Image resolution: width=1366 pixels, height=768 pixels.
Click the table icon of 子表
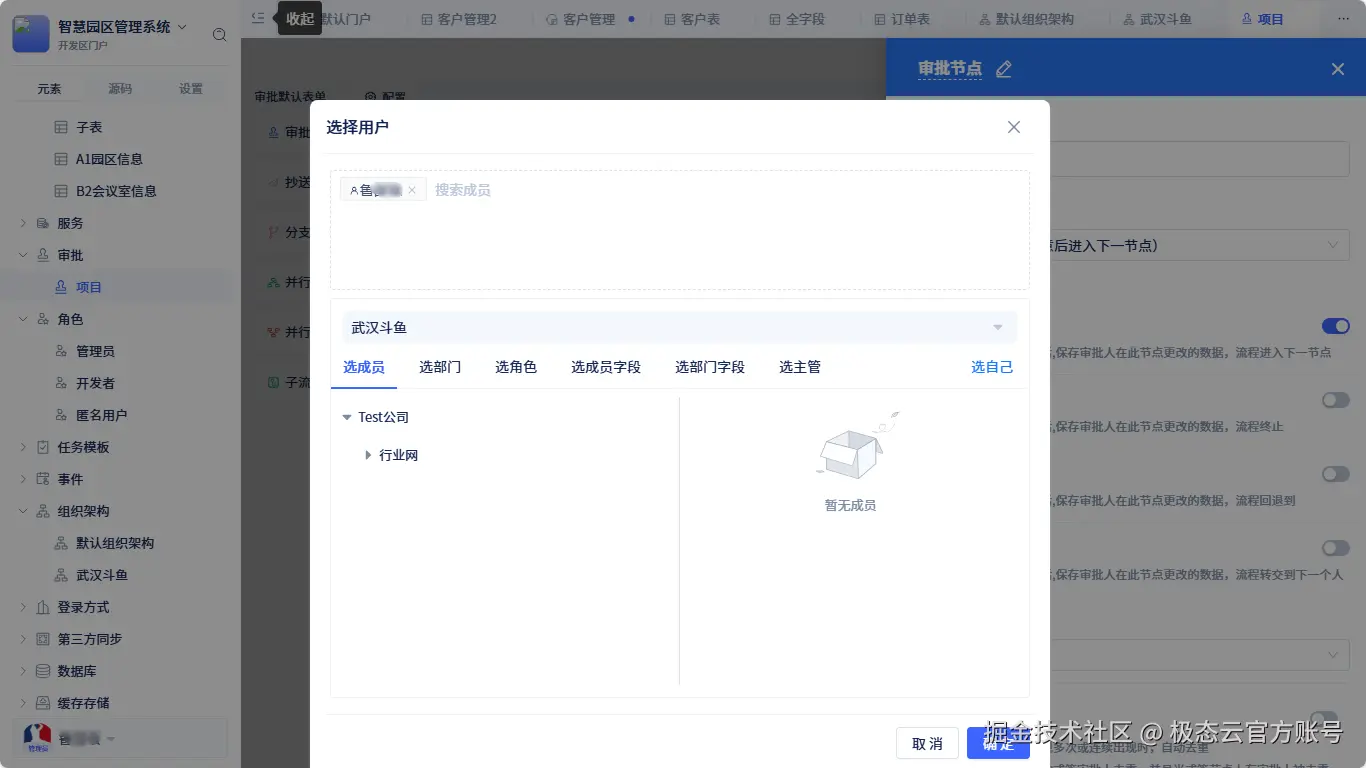61,127
